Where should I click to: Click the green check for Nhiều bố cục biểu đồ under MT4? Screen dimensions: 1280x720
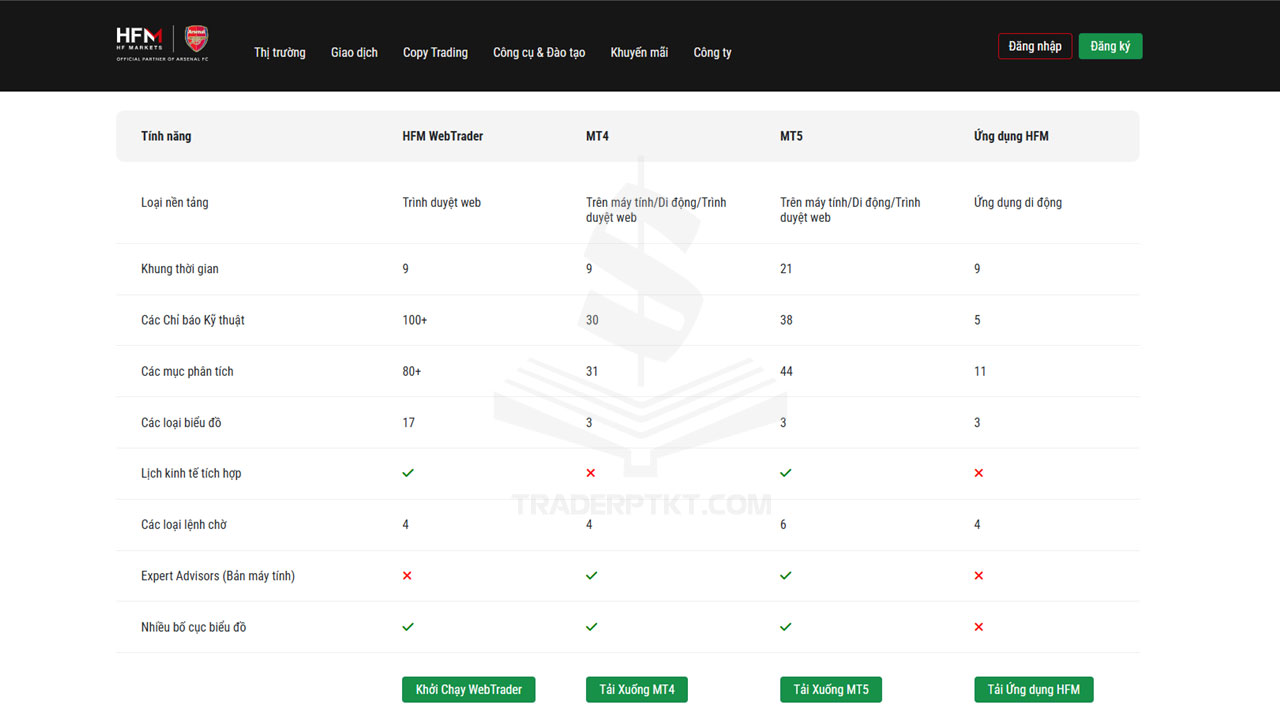592,627
